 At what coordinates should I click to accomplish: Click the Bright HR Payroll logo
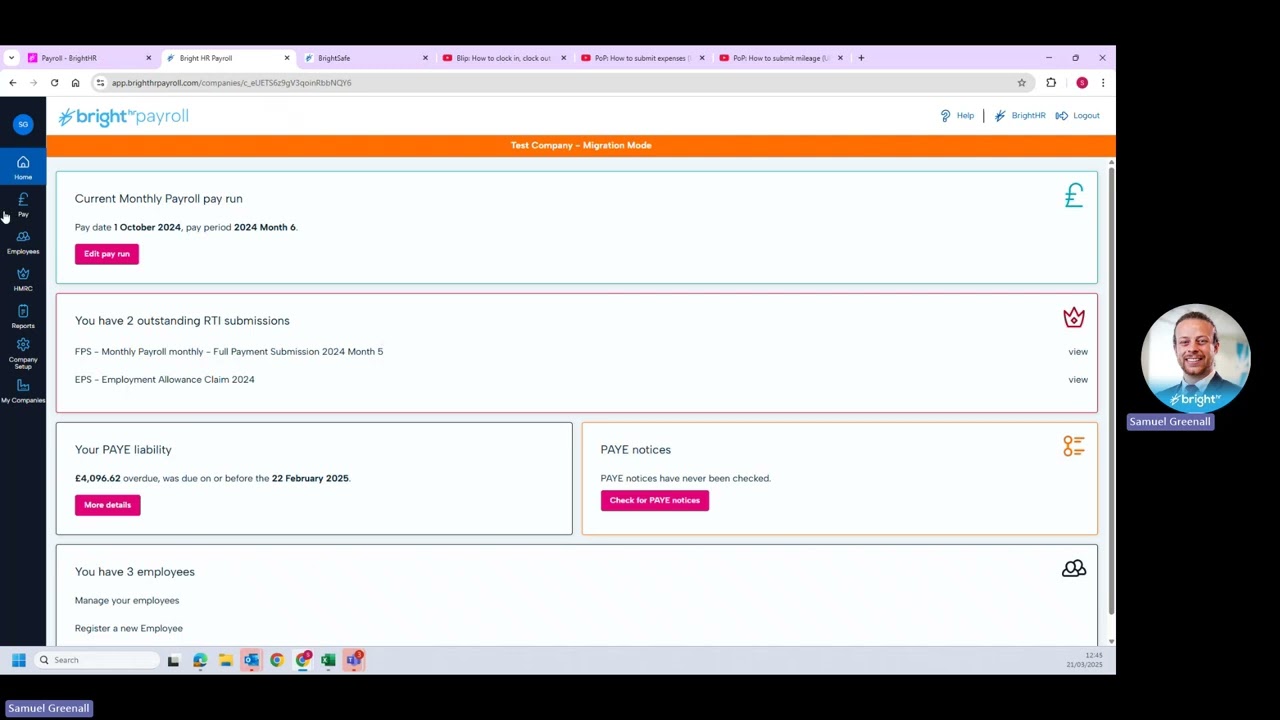(123, 117)
